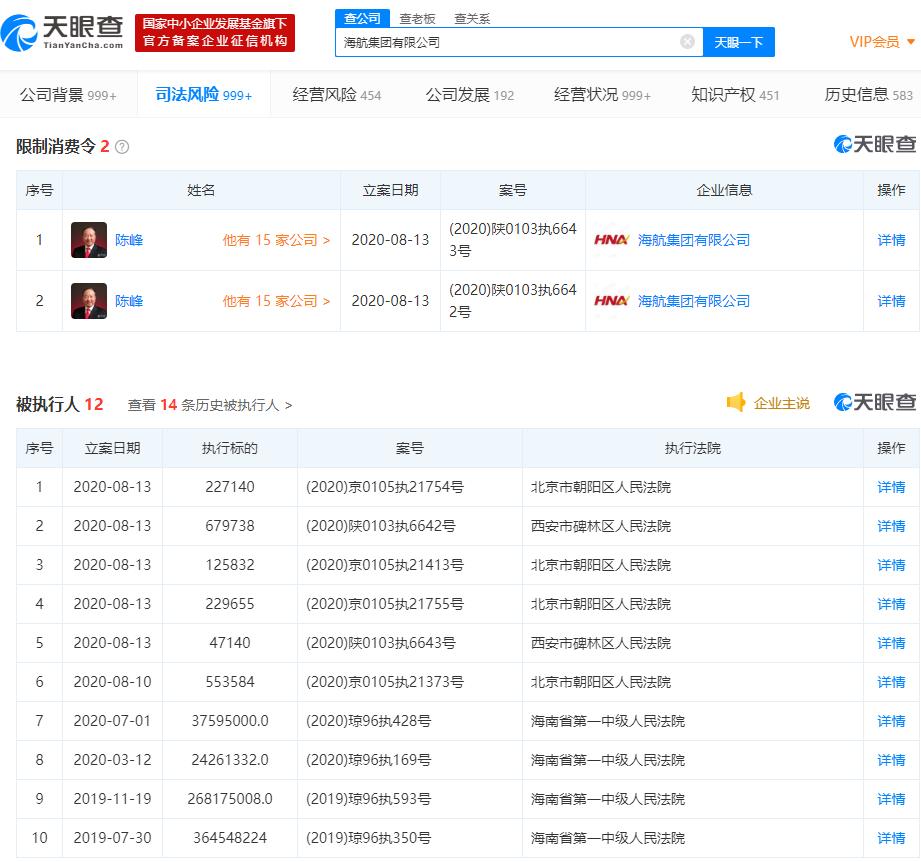Click the TianYanCha logo at top left
Image resolution: width=921 pixels, height=862 pixels.
click(x=63, y=32)
